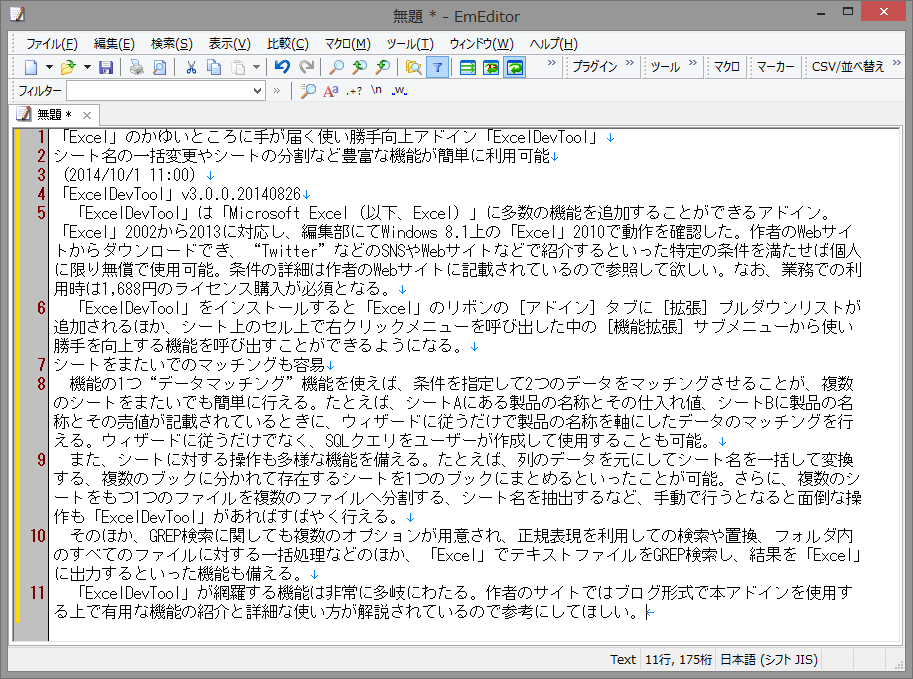Image resolution: width=913 pixels, height=679 pixels.
Task: Click text シートをまたいでのマッチングも容易
Action: [189, 365]
